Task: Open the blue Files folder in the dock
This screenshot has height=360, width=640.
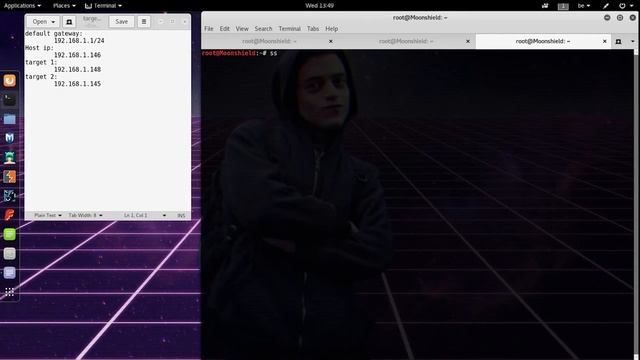Action: [10, 119]
